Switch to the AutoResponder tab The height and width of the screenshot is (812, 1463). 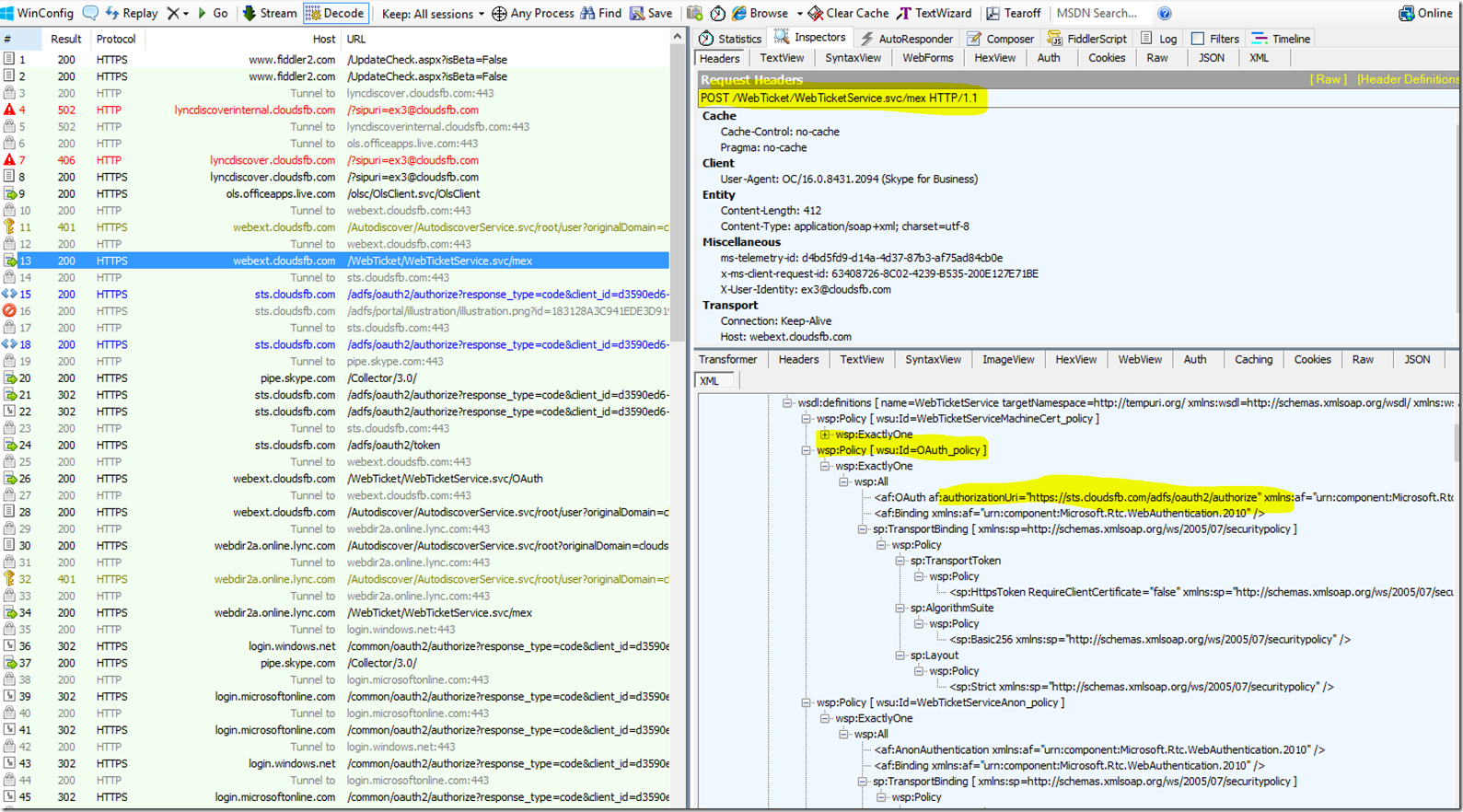click(906, 39)
